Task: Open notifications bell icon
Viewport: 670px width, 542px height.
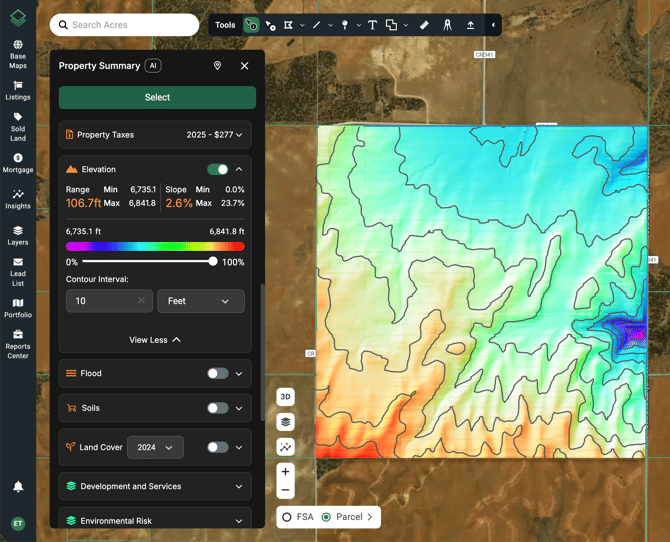Action: (18, 487)
